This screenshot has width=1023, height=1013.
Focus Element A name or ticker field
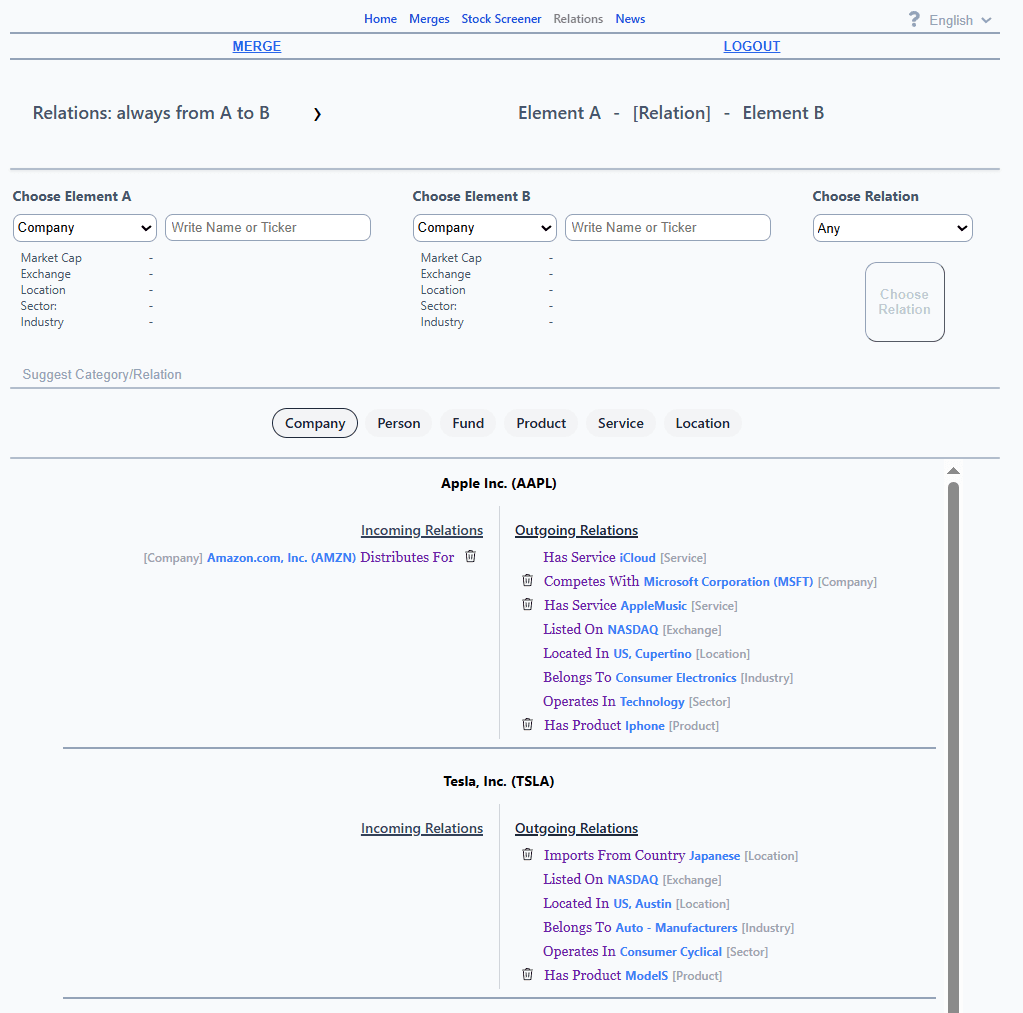tap(268, 228)
